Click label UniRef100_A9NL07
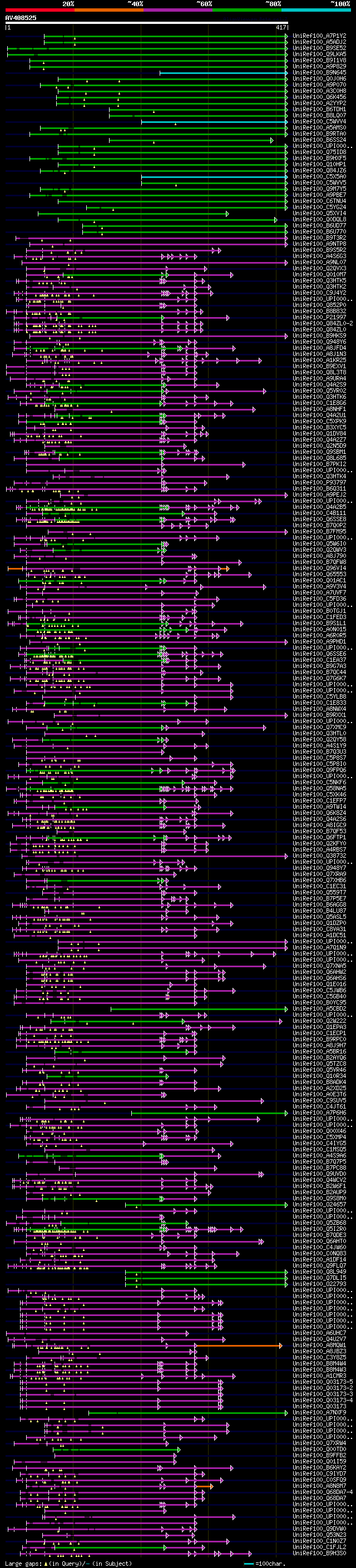Screen dimensions: 356x1568 pyautogui.click(x=319, y=263)
